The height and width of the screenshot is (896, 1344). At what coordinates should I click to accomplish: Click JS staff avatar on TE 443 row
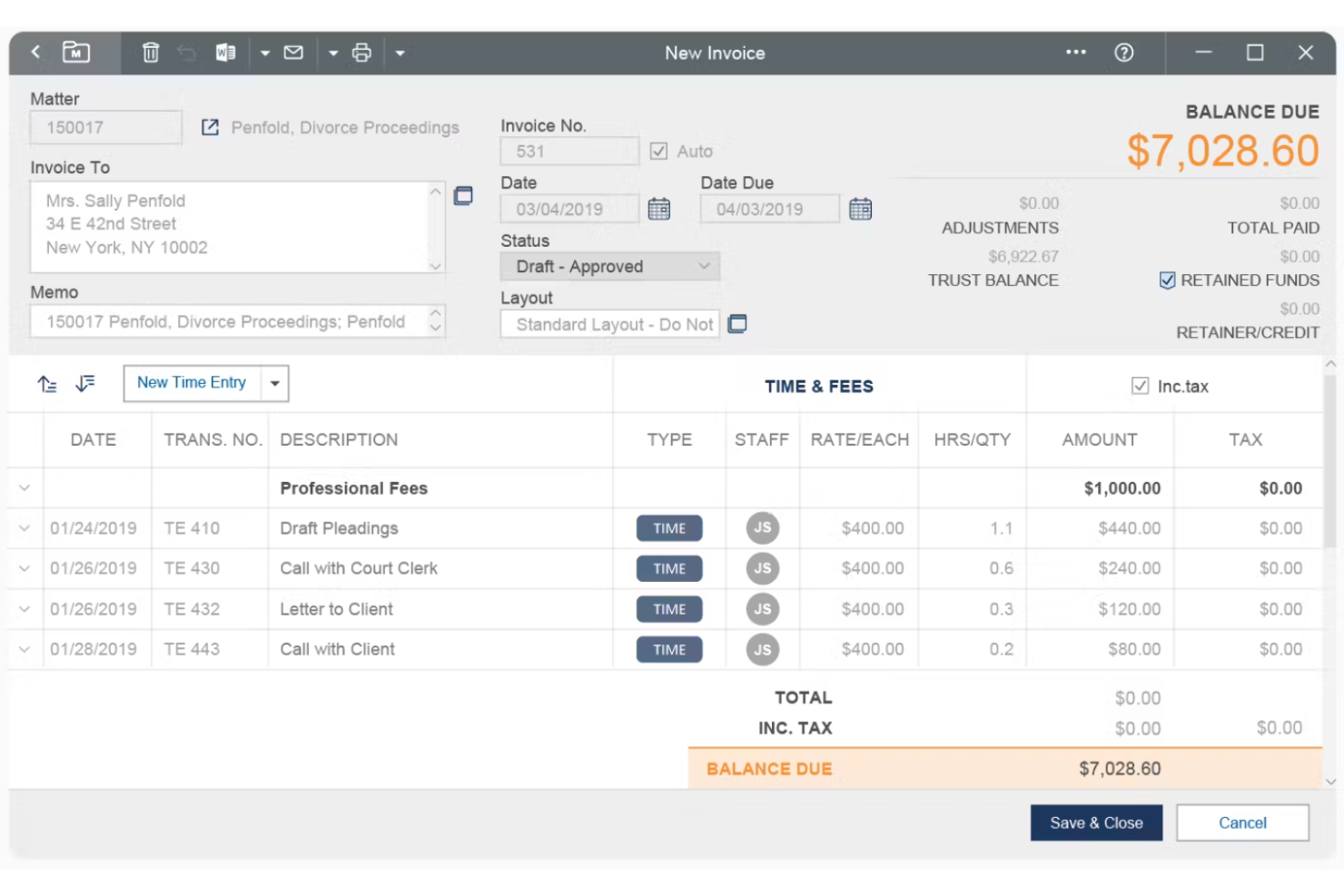tap(763, 649)
